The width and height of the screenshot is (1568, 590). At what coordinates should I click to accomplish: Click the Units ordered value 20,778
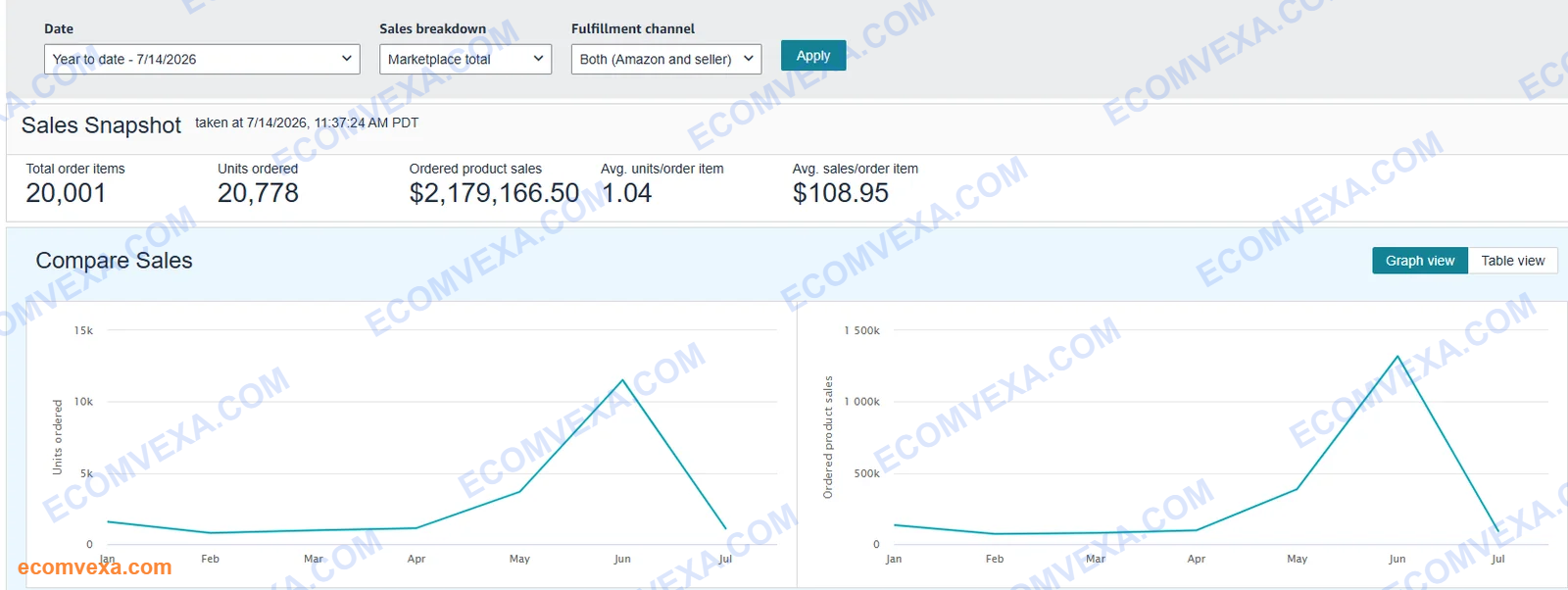point(258,193)
